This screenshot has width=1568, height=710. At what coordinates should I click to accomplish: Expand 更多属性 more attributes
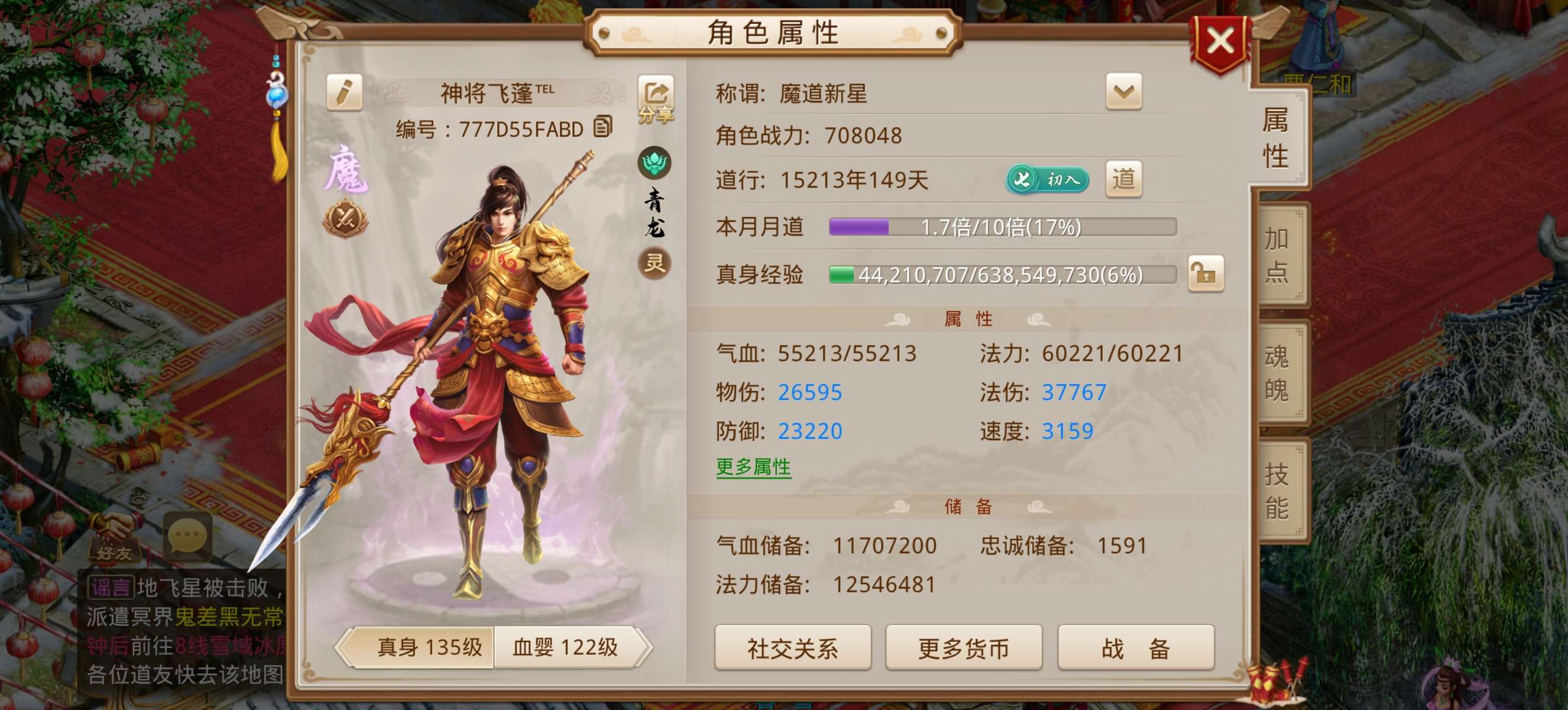click(x=754, y=467)
